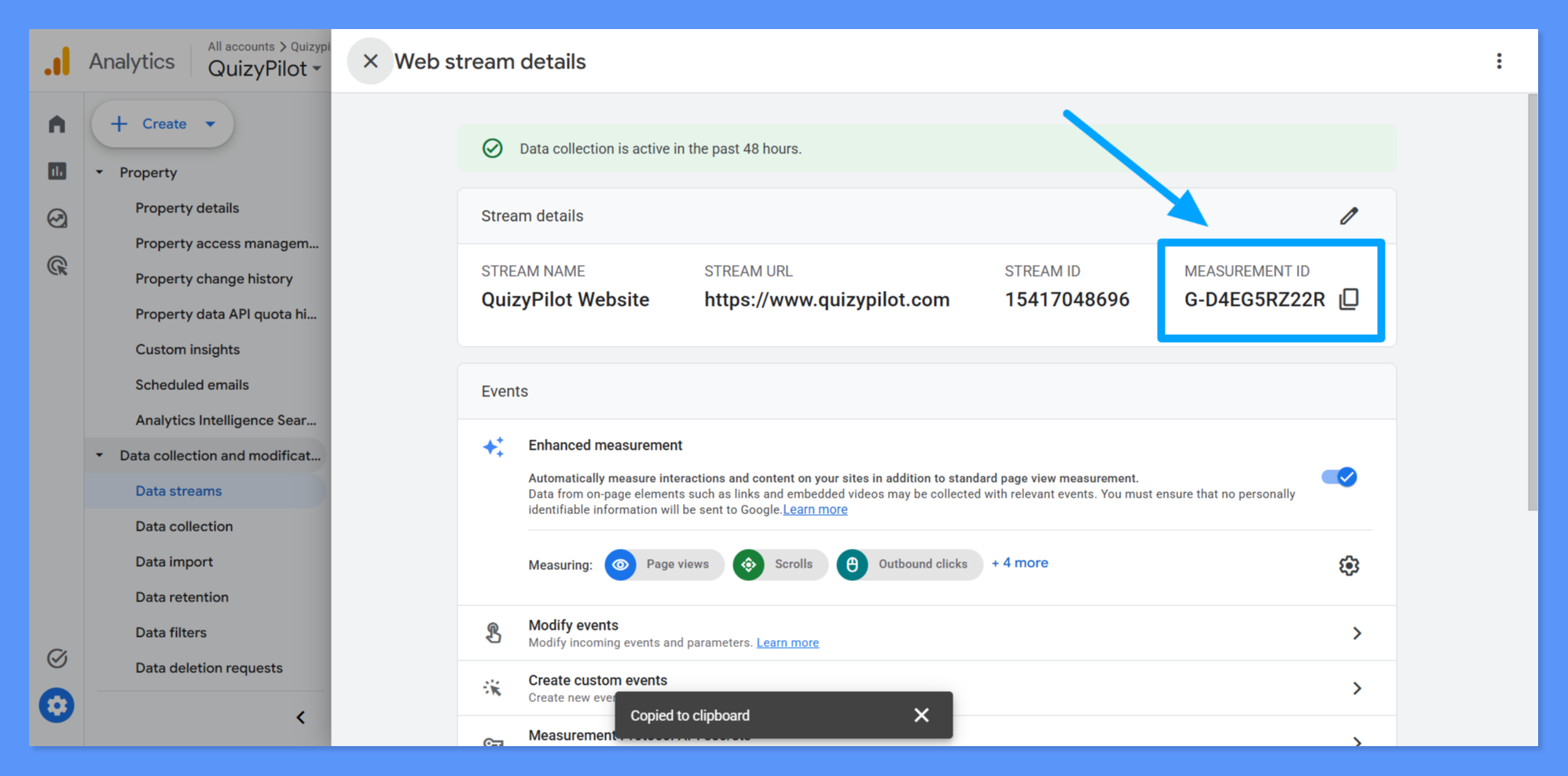Image resolution: width=1568 pixels, height=776 pixels.
Task: Click the Outbound clicks chip
Action: coord(909,565)
